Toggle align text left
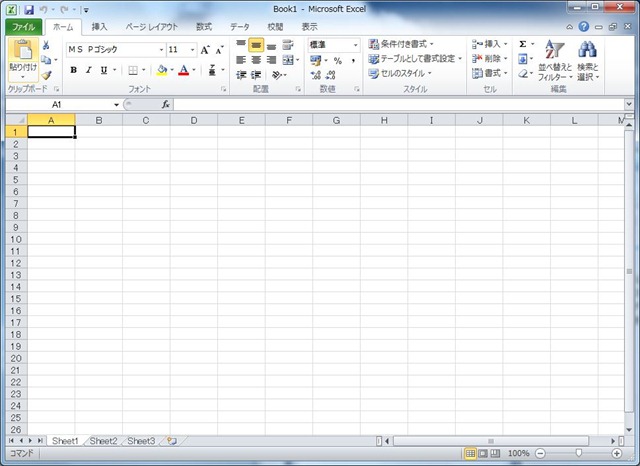The image size is (640, 466). [241, 60]
